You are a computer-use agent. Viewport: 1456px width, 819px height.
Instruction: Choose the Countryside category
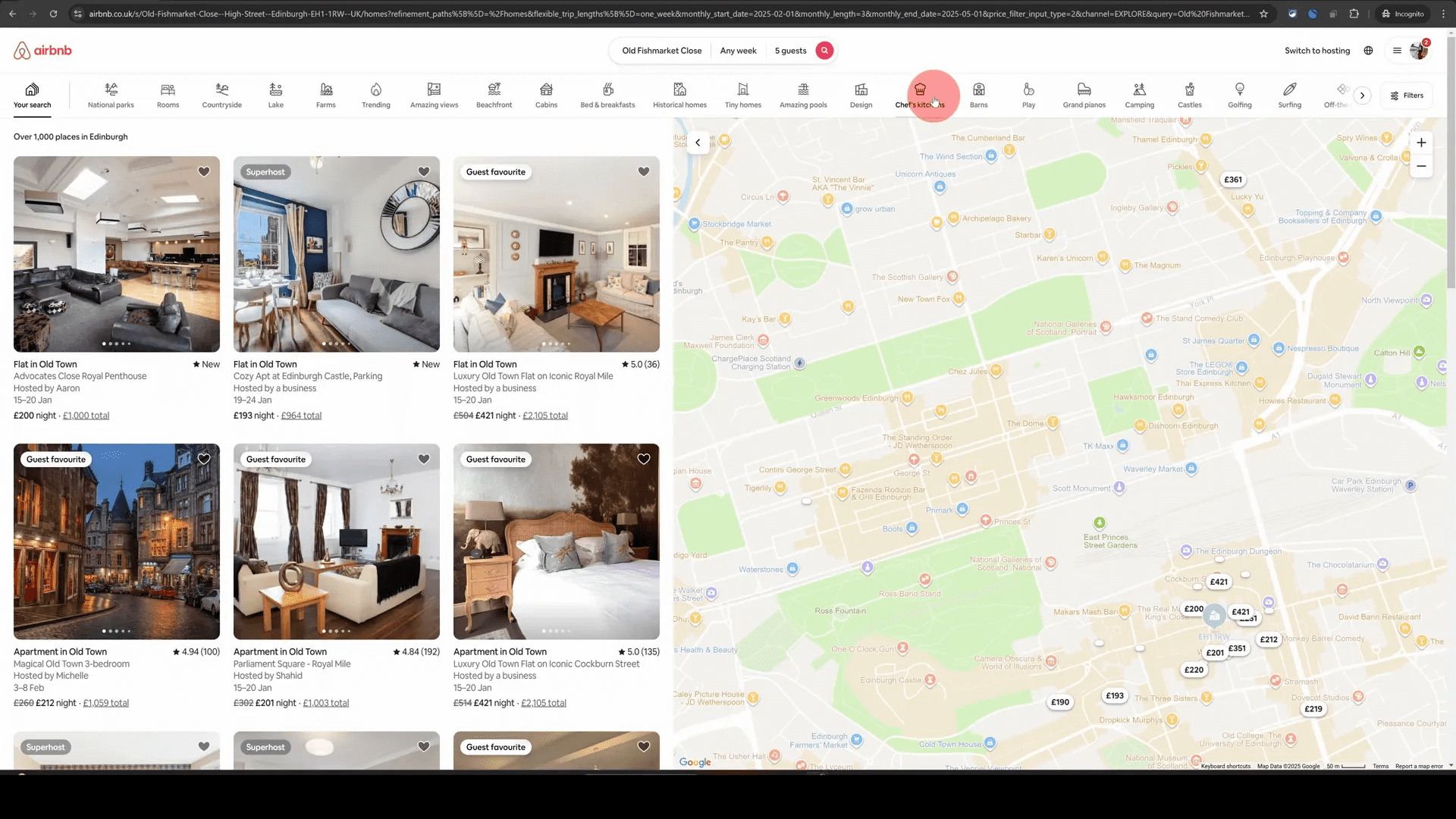point(221,96)
